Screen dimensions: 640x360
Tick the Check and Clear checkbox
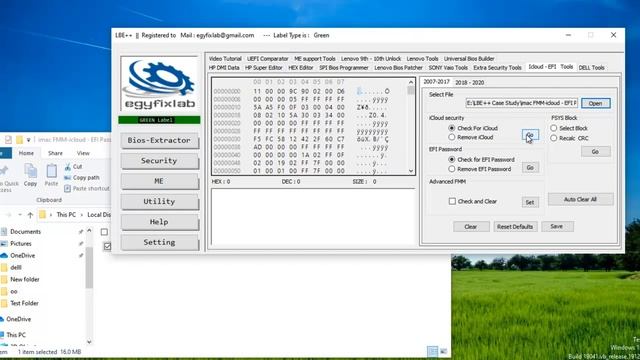point(452,201)
